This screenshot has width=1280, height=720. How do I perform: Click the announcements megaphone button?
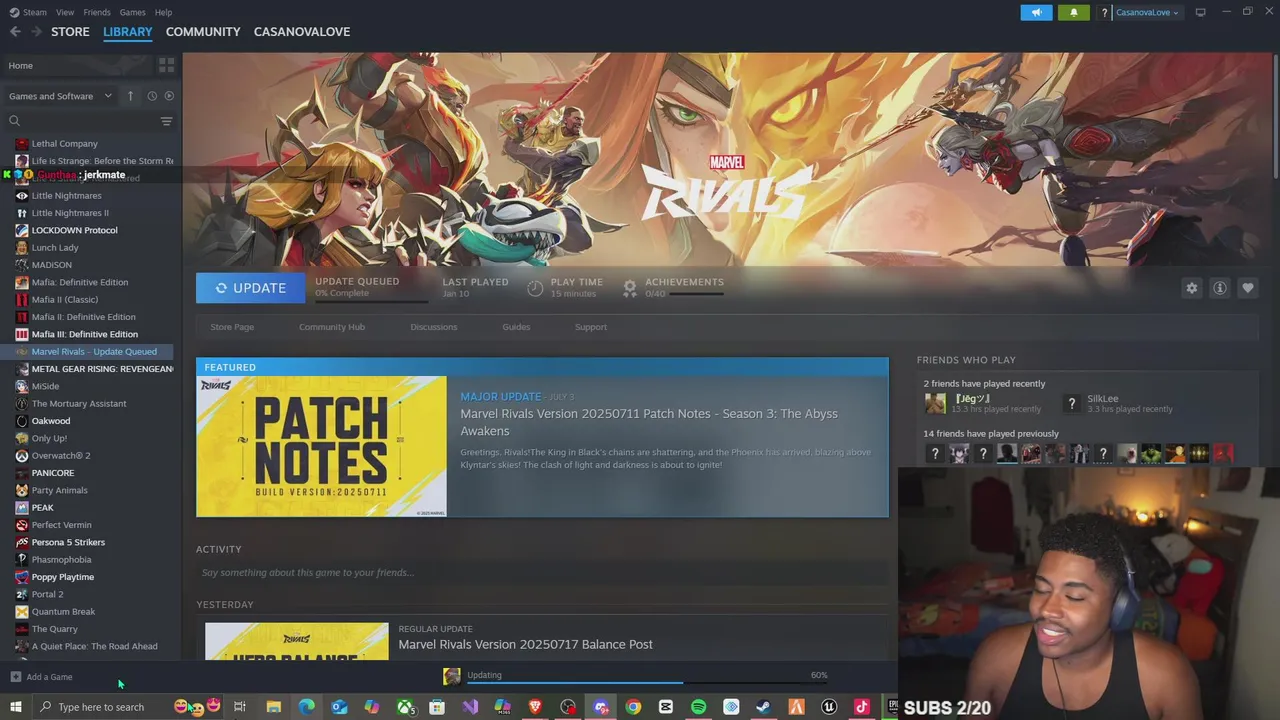pyautogui.click(x=1036, y=12)
